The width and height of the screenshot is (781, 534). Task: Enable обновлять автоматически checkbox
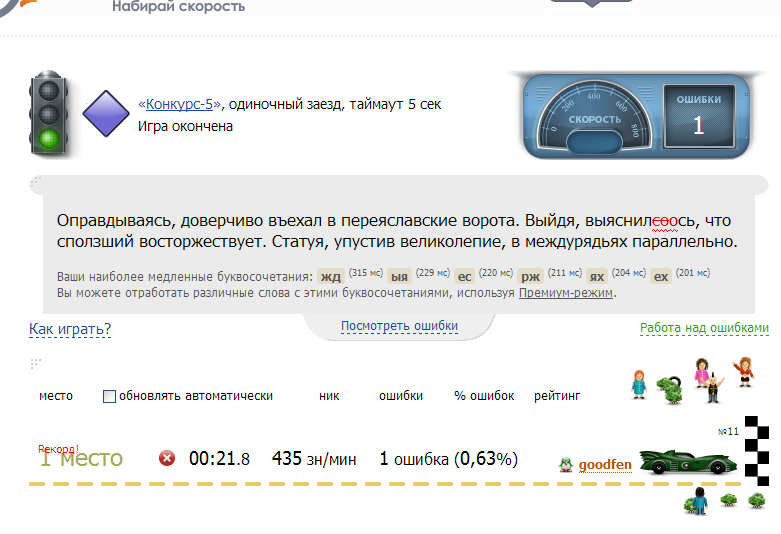click(109, 397)
